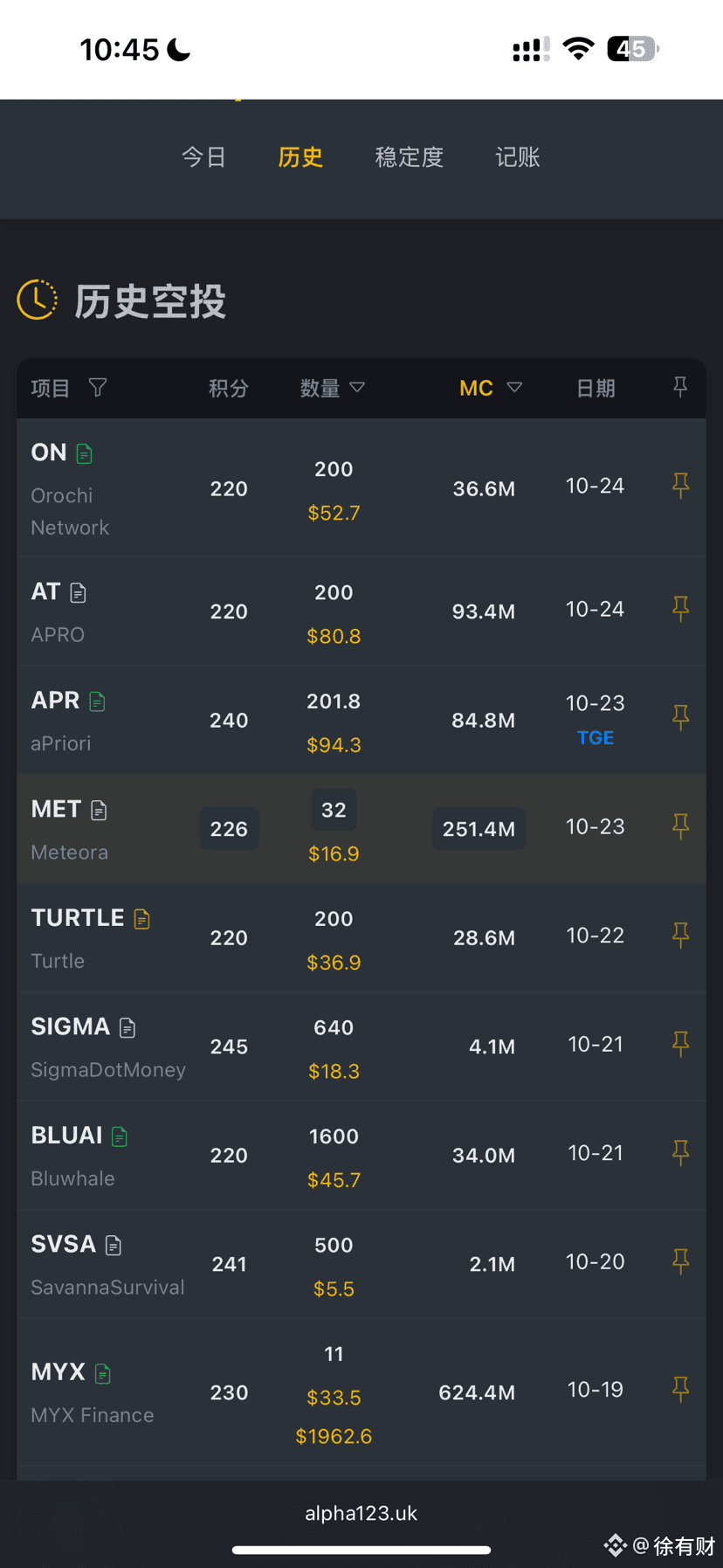Tap the 251.4M market cap badge

tap(479, 829)
